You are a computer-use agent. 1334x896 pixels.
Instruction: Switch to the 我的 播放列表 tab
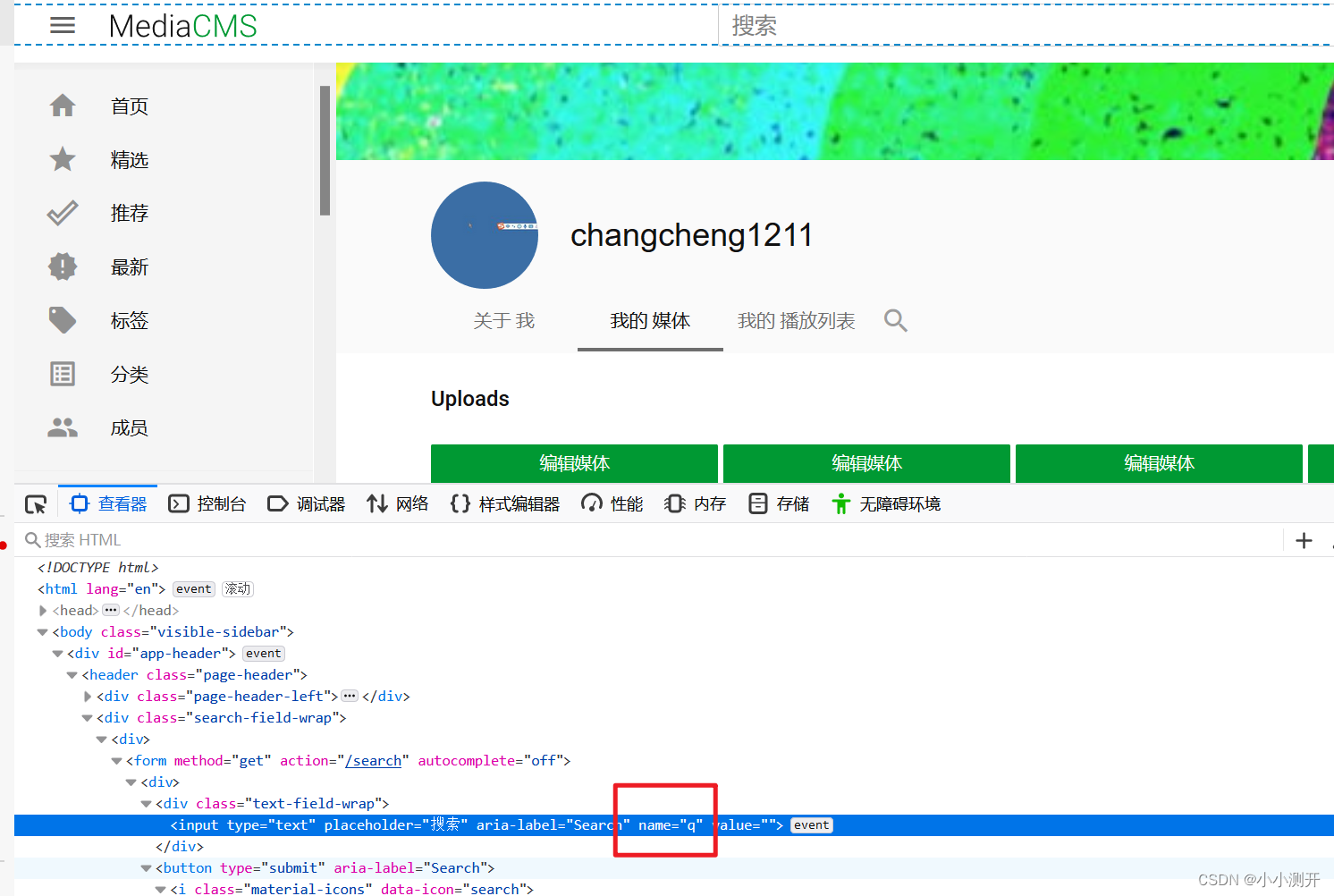point(797,321)
